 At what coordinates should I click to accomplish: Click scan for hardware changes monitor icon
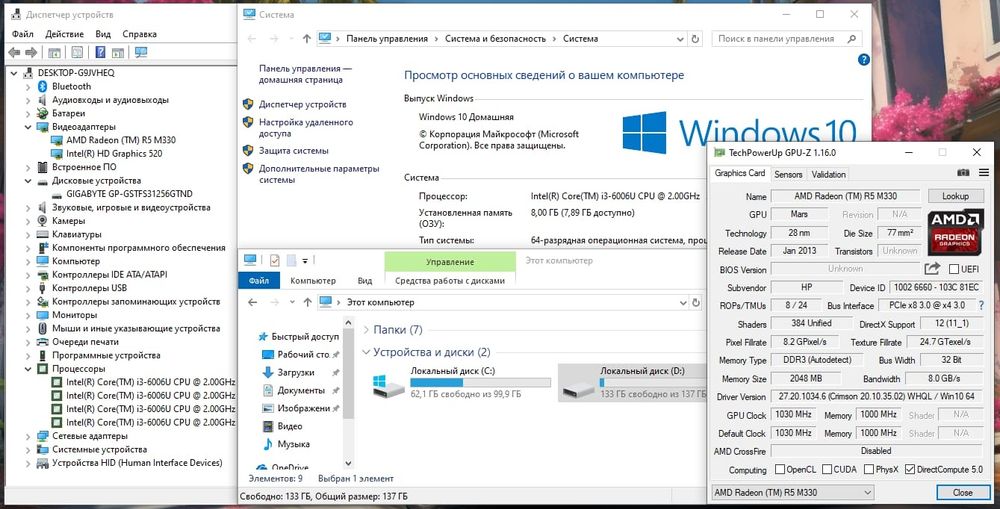(141, 52)
